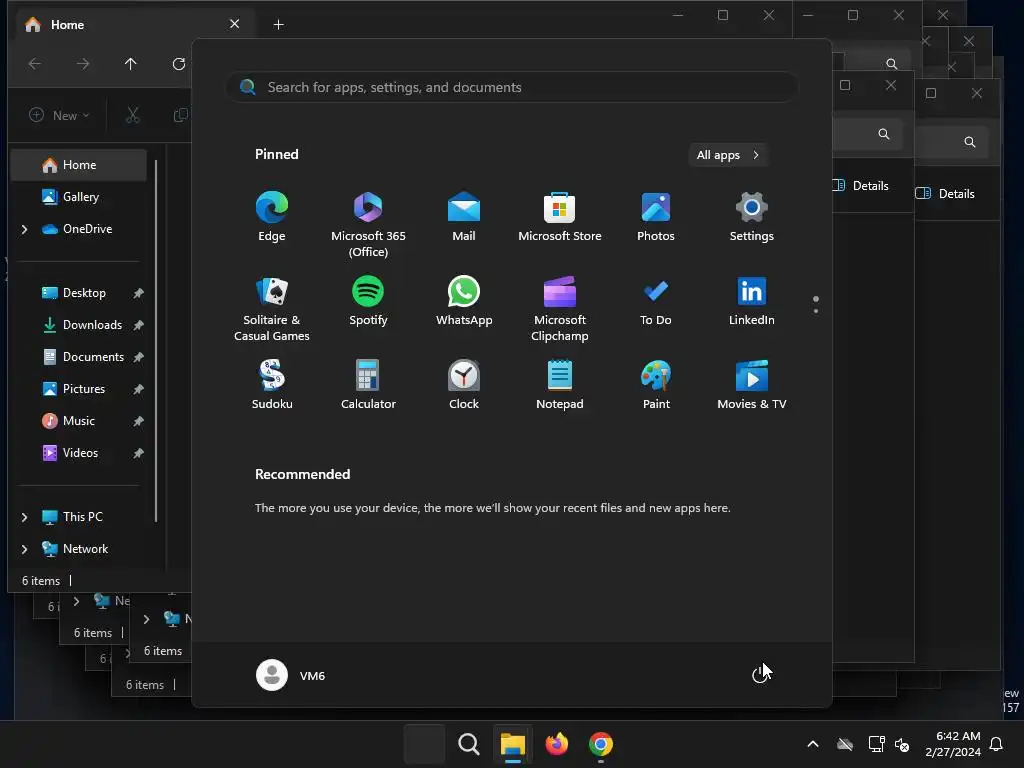This screenshot has width=1024, height=768.
Task: Open LinkedIn pinned app
Action: [752, 301]
